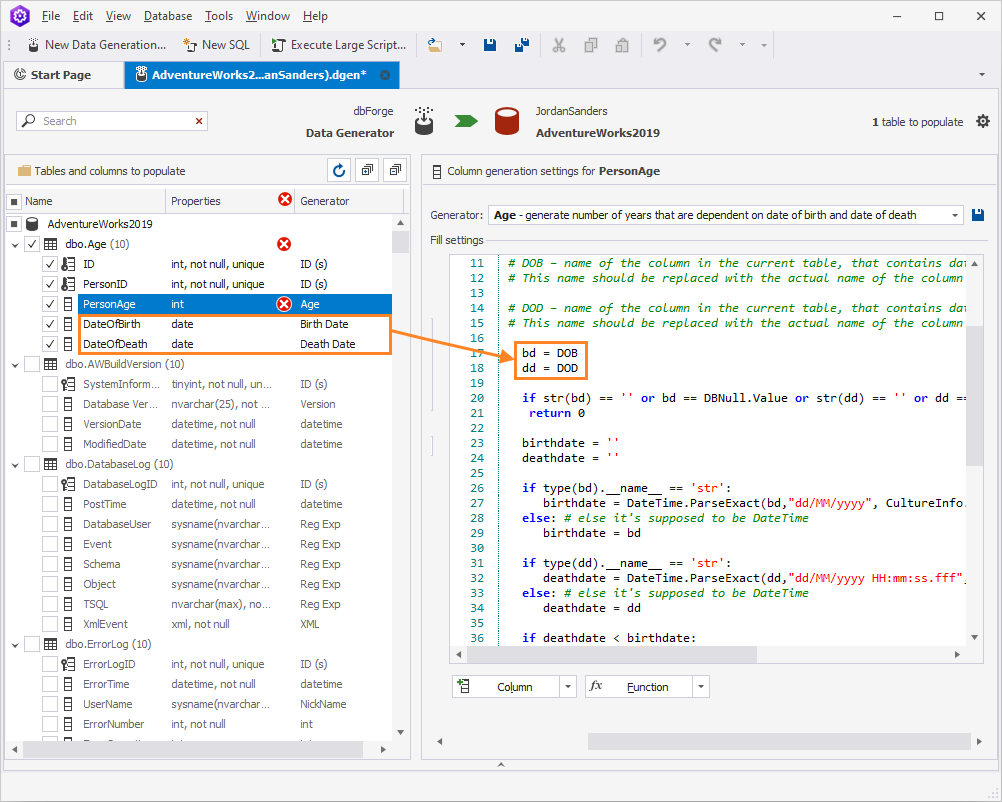This screenshot has height=802, width=1002.
Task: Switch to the Start Page tab
Action: click(x=61, y=75)
